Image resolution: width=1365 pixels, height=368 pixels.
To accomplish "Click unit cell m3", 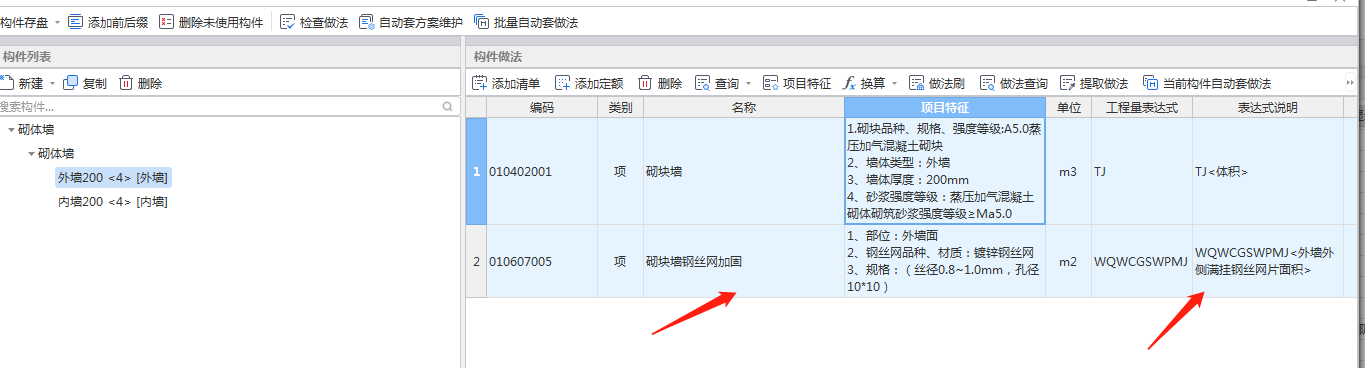I will [1069, 171].
